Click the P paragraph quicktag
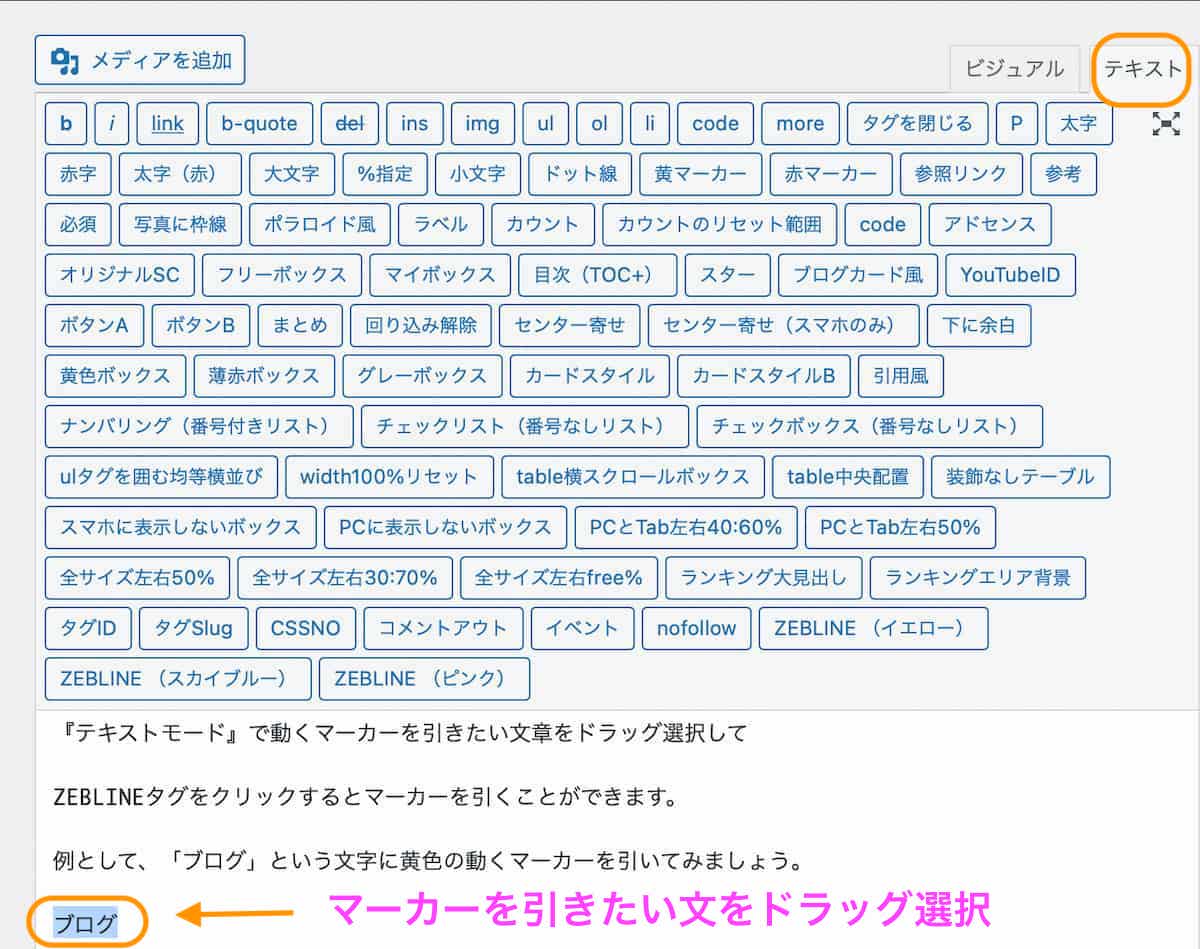 [x=1017, y=124]
